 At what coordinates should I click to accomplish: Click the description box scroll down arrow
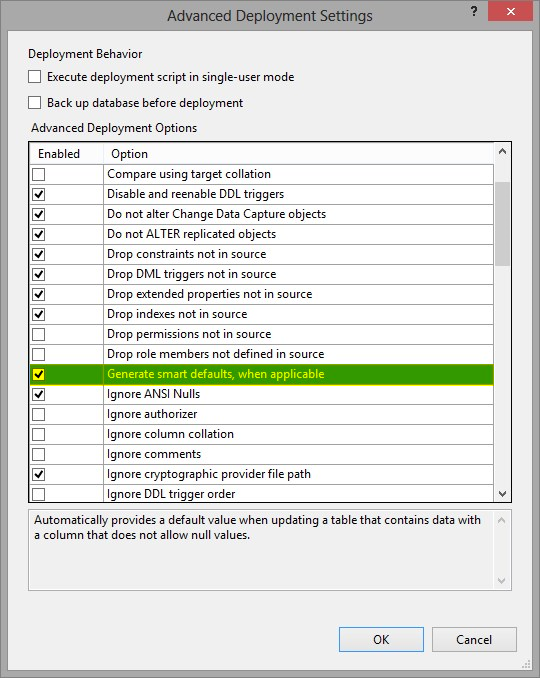tap(502, 580)
